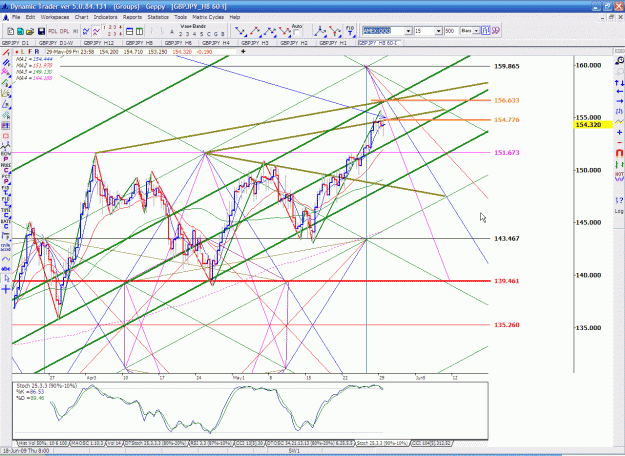The height and width of the screenshot is (456, 625).
Task: Click the RDL toolbar button
Action: click(x=53, y=31)
